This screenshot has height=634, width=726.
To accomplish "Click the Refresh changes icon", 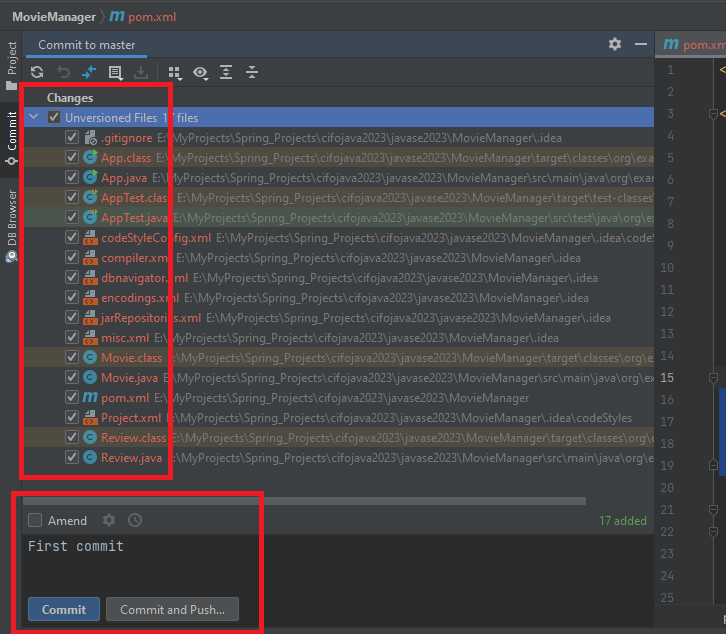I will pyautogui.click(x=37, y=72).
